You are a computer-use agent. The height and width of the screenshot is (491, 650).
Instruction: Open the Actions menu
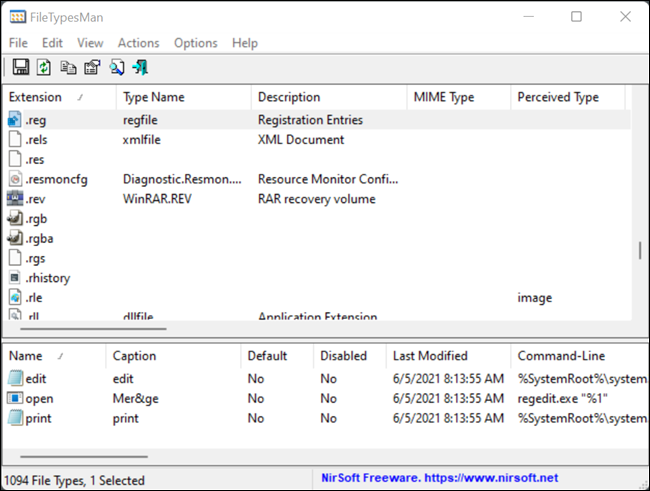click(138, 43)
